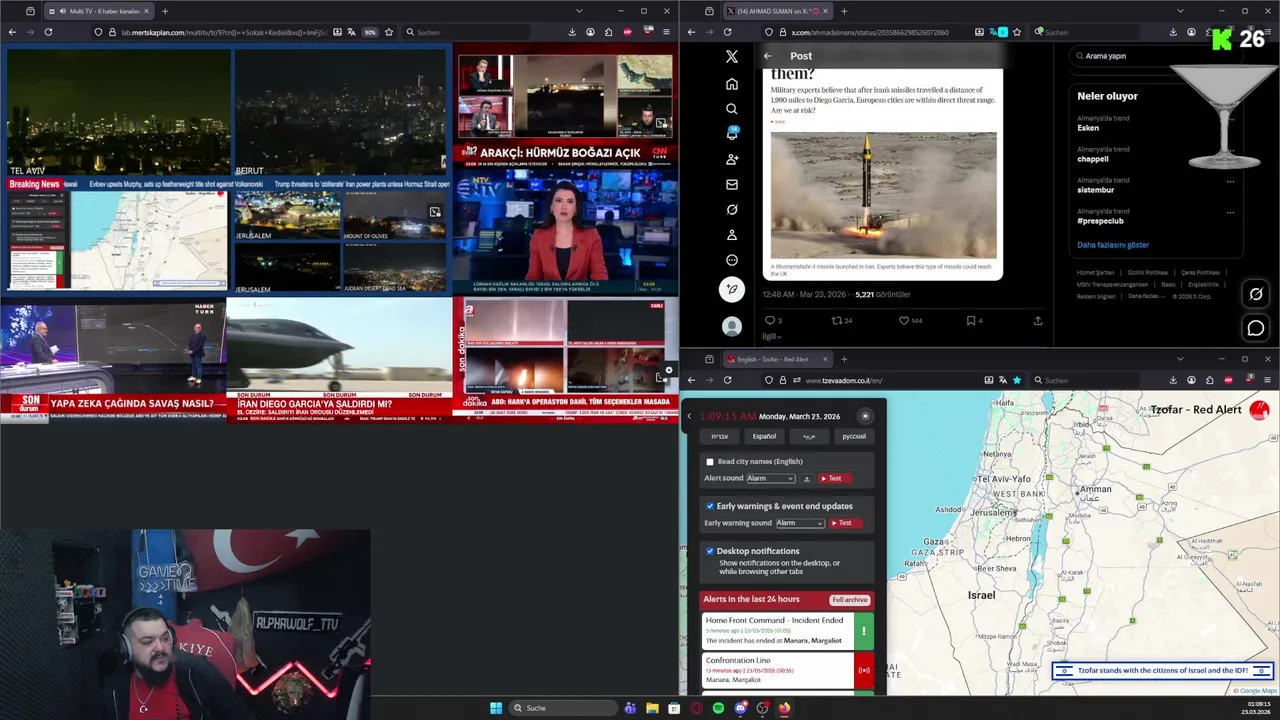The width and height of the screenshot is (1280, 720).
Task: Bookmark the Multi TV page with star icon
Action: [x=389, y=32]
